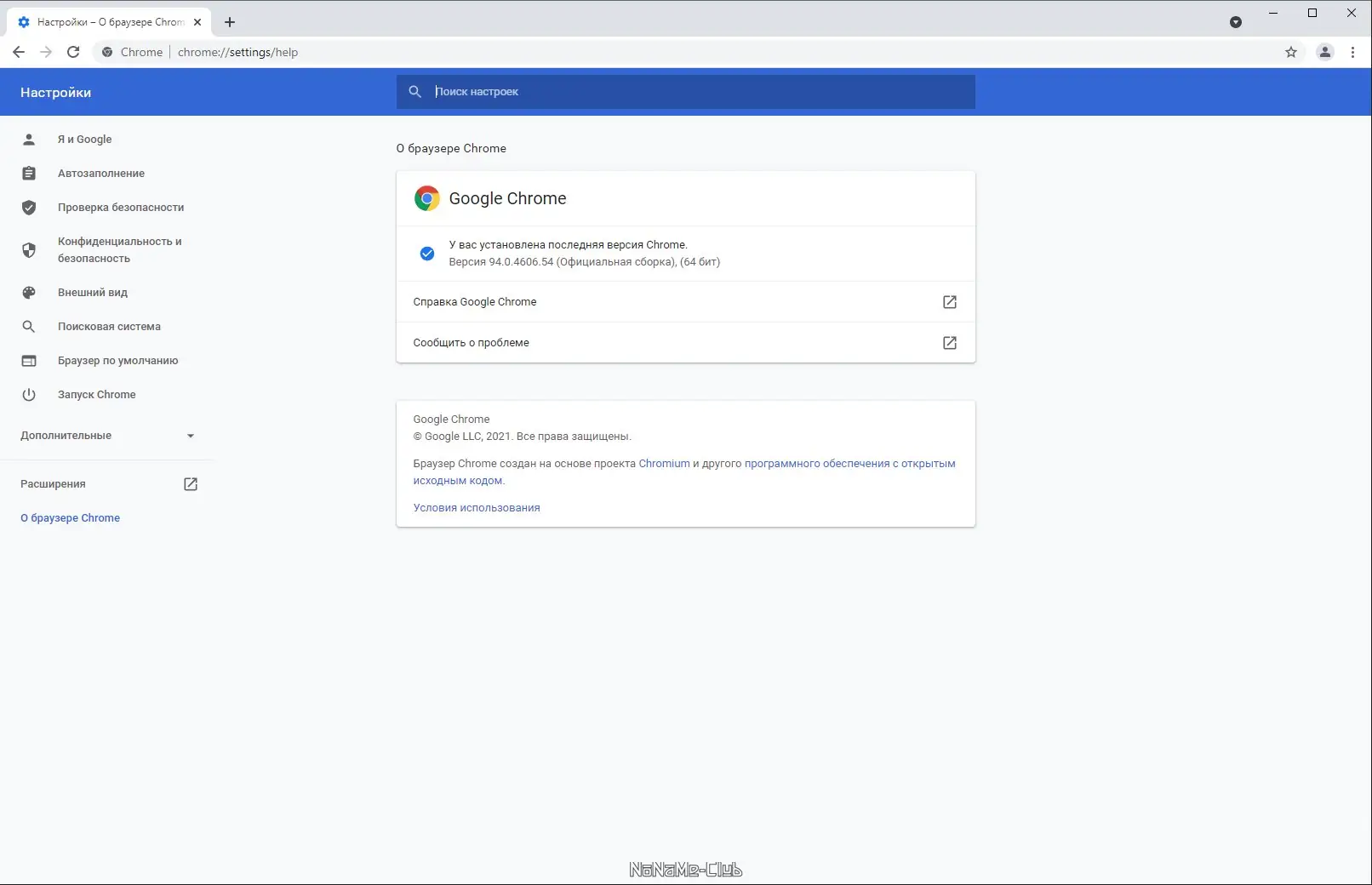The height and width of the screenshot is (885, 1372).
Task: Open the Chrome three-dot menu
Action: (1352, 52)
